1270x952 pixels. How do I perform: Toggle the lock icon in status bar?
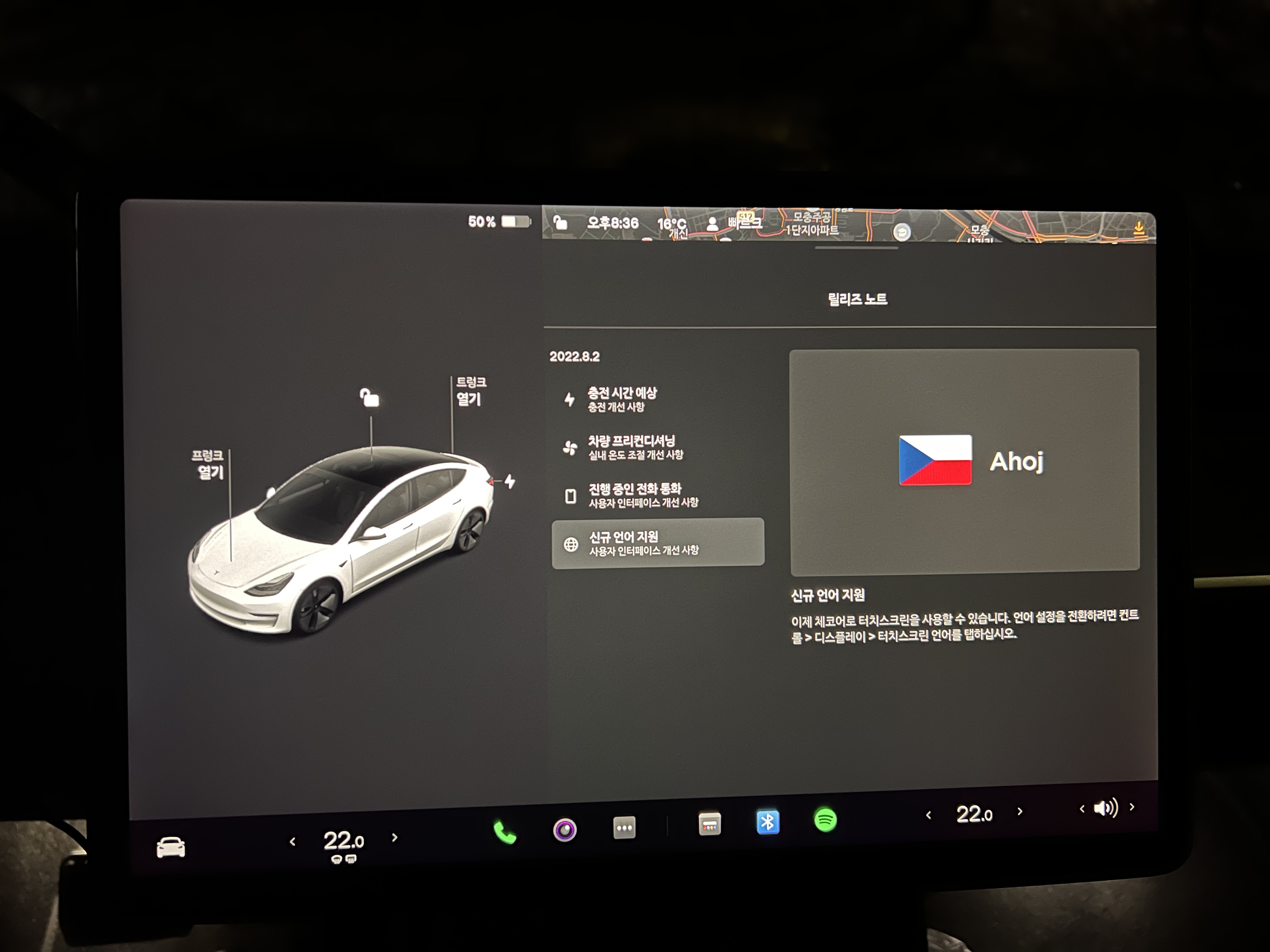[x=560, y=223]
